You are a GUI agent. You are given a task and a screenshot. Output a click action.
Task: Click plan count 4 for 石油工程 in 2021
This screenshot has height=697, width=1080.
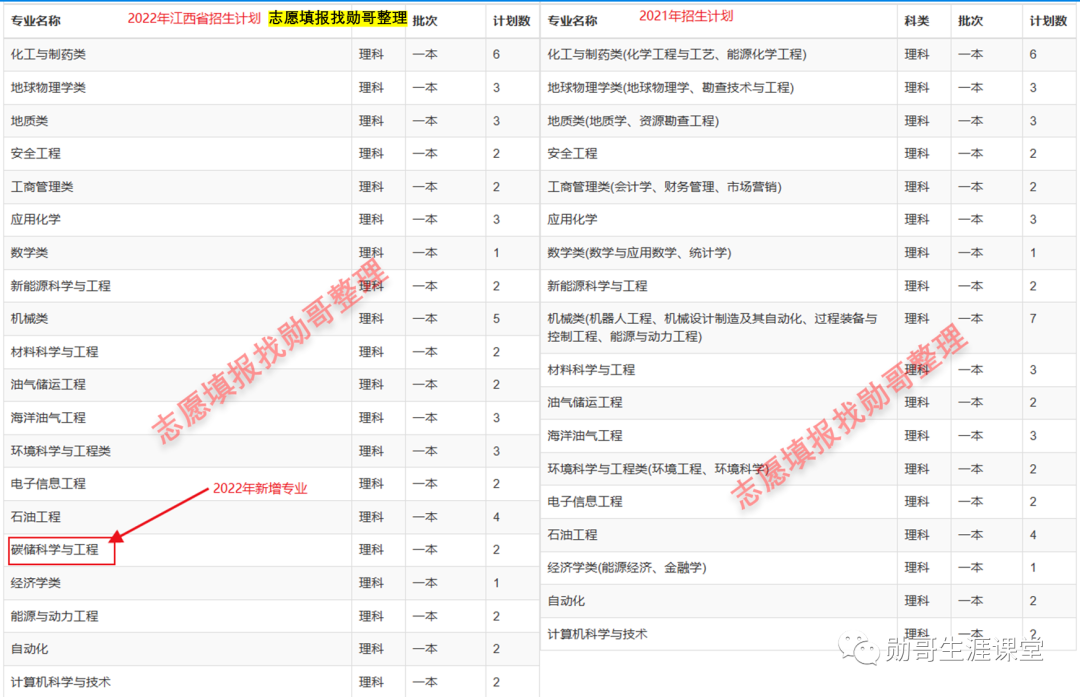pyautogui.click(x=1033, y=534)
